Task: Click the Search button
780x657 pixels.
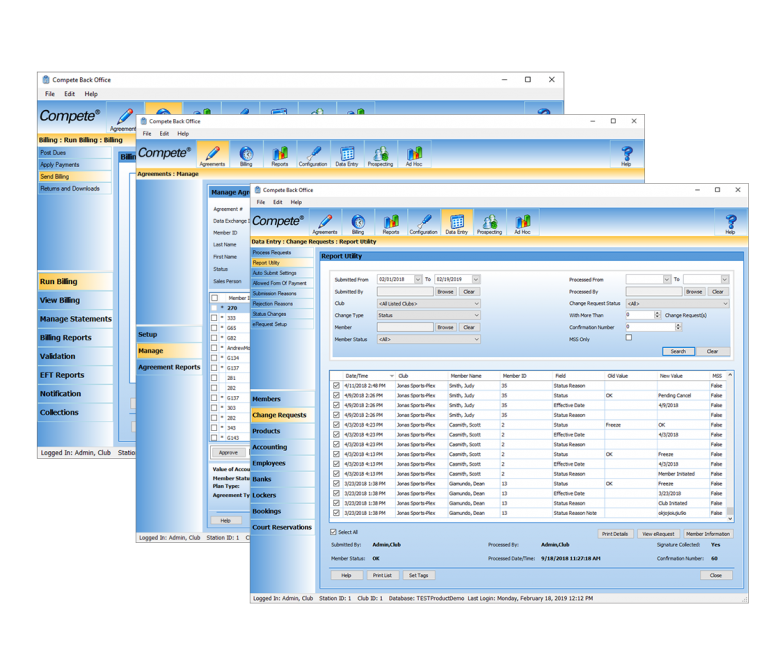Action: (x=678, y=351)
